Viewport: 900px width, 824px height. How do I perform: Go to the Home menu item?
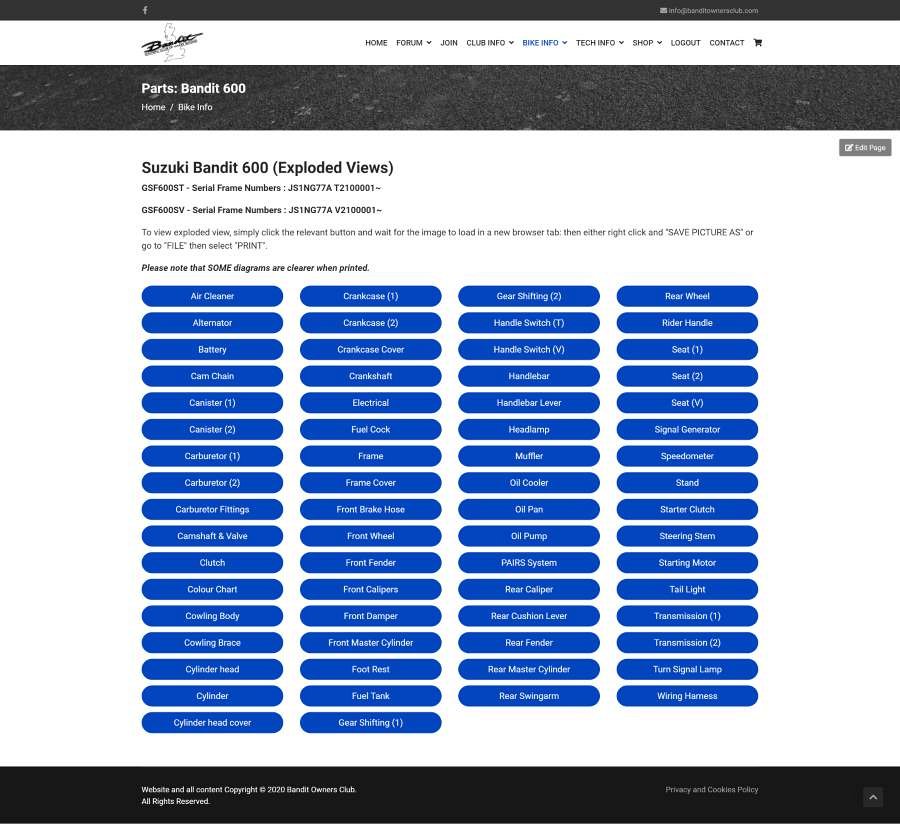[376, 43]
